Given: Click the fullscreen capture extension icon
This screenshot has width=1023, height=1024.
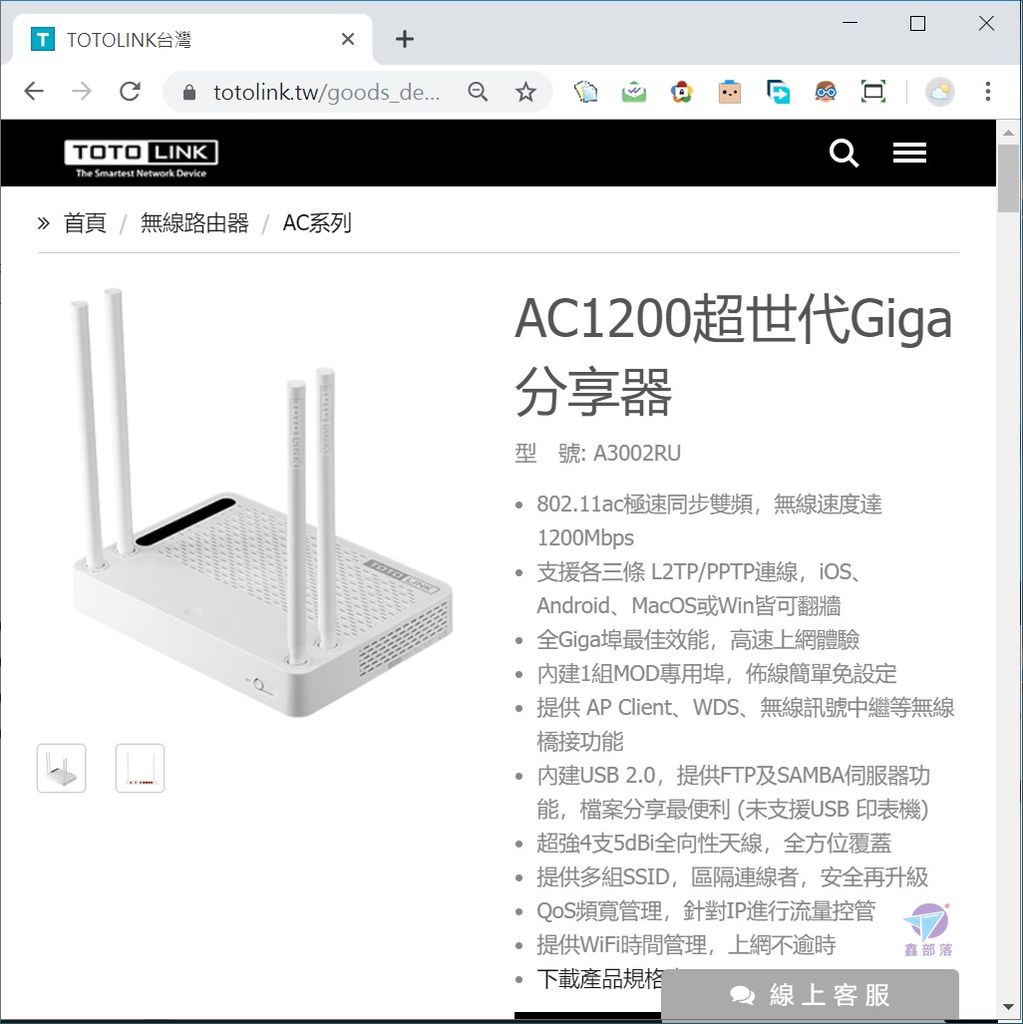Looking at the screenshot, I should click(x=873, y=92).
